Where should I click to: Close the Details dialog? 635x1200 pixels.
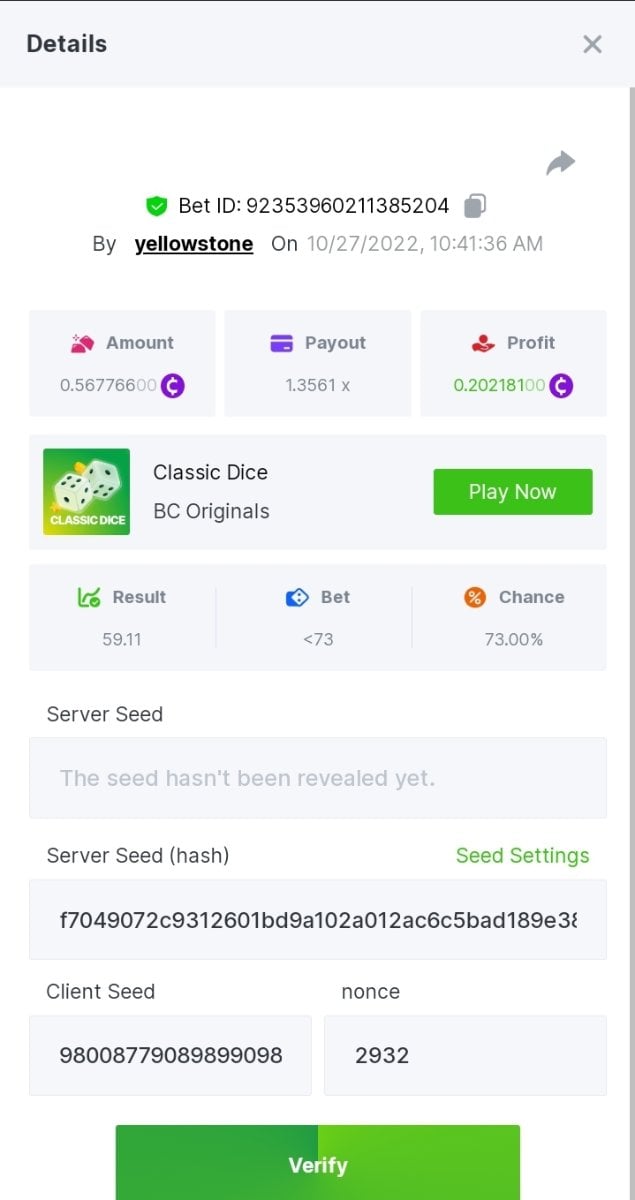[x=592, y=44]
